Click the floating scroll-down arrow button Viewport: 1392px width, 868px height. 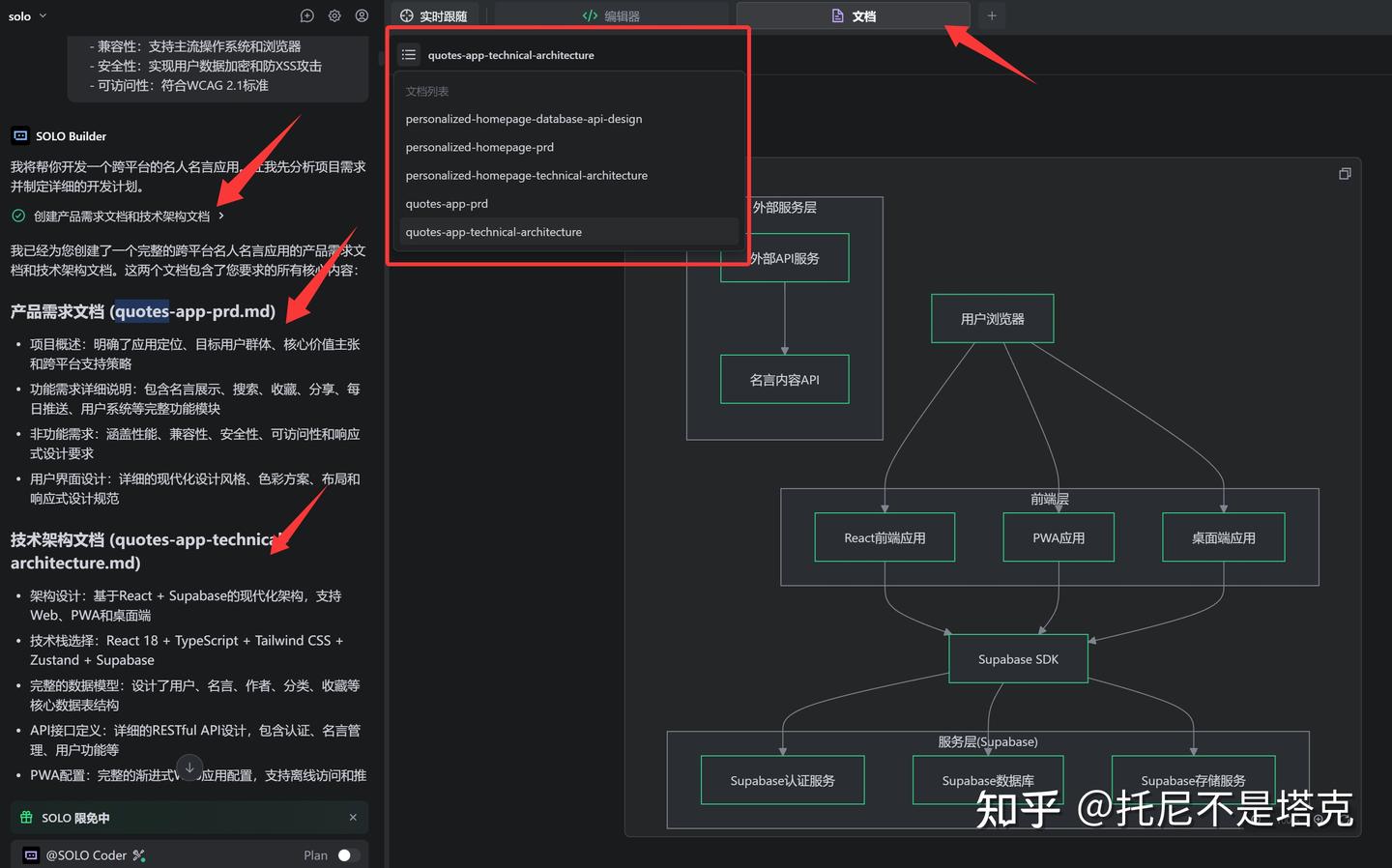189,767
